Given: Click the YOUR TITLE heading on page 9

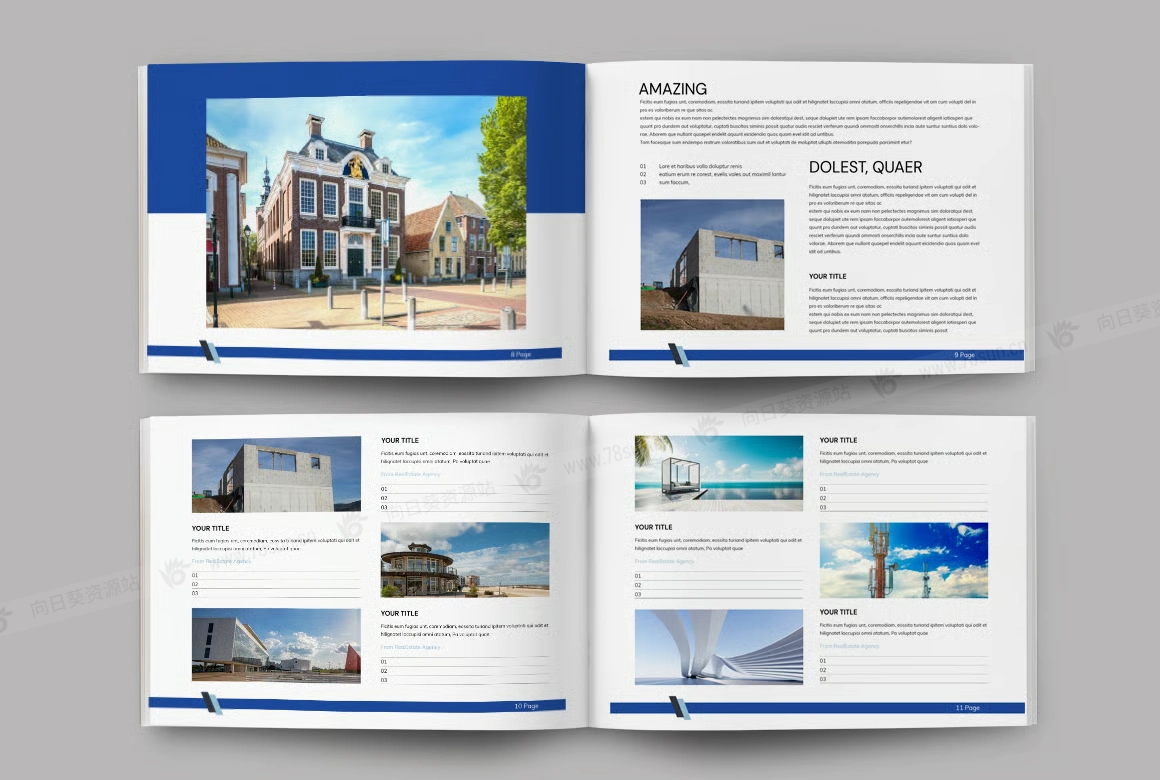Looking at the screenshot, I should pyautogui.click(x=827, y=276).
